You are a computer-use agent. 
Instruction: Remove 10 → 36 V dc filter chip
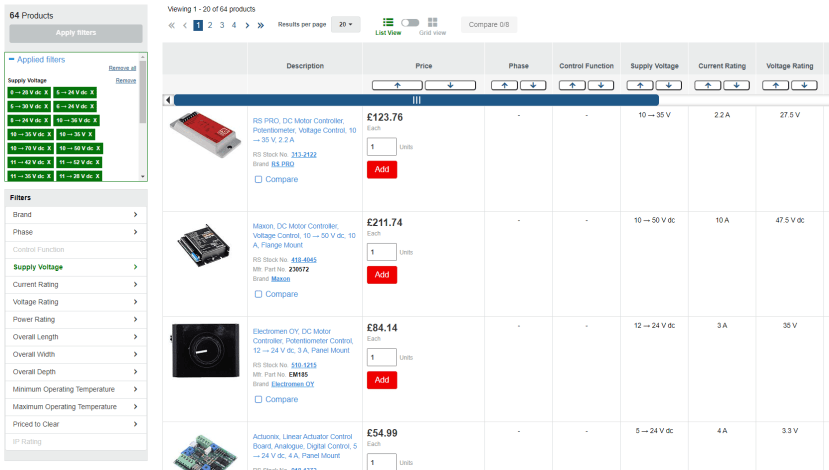[95, 121]
